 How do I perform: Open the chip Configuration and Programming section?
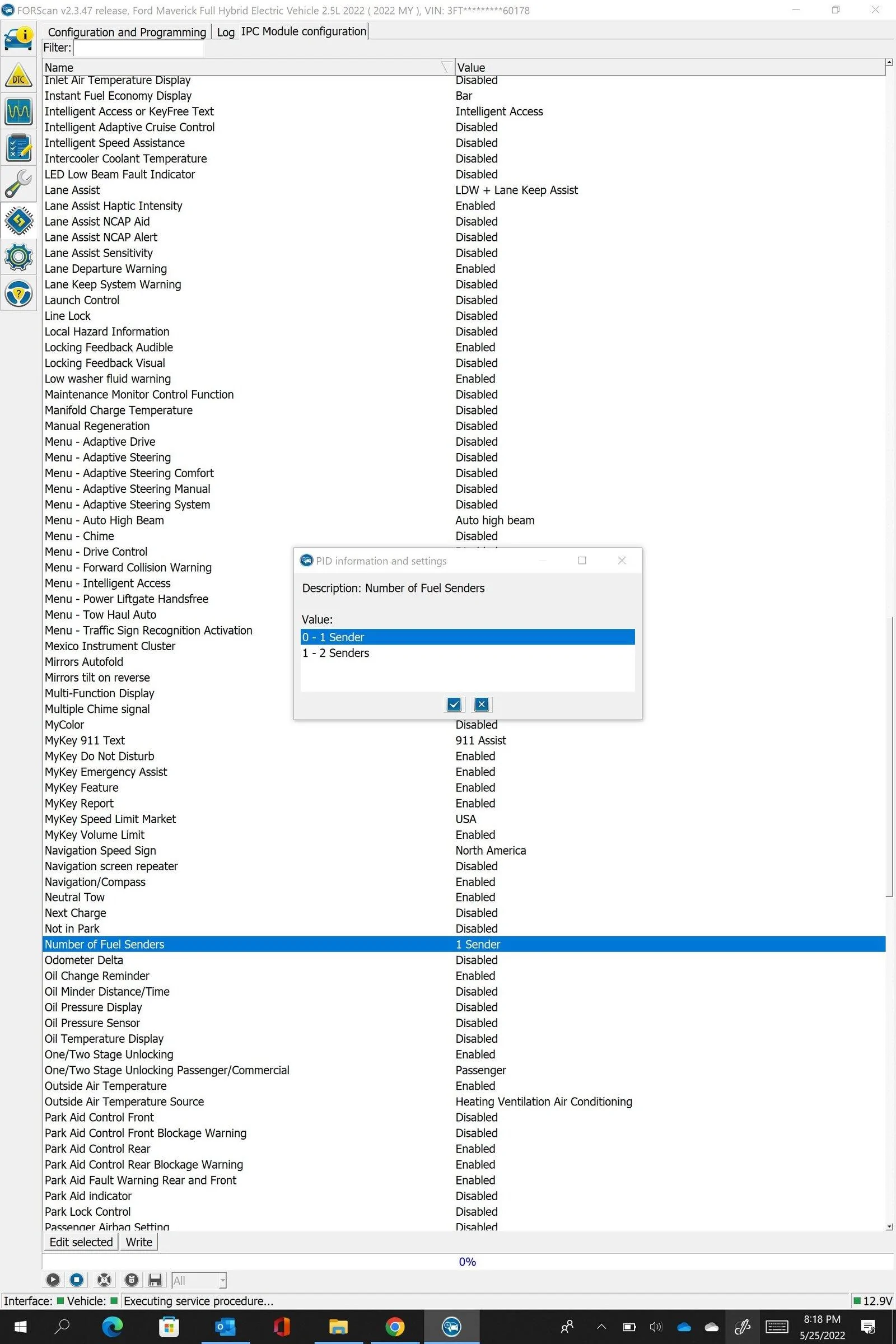tap(18, 221)
